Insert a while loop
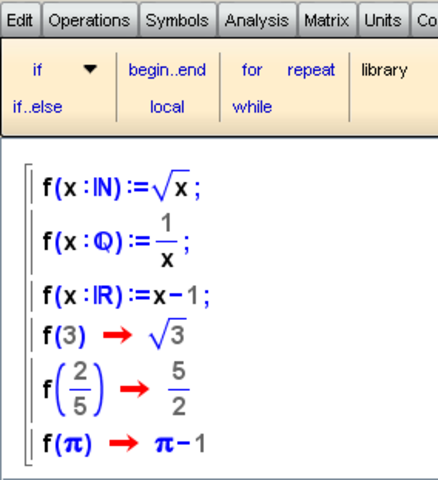 [x=252, y=107]
